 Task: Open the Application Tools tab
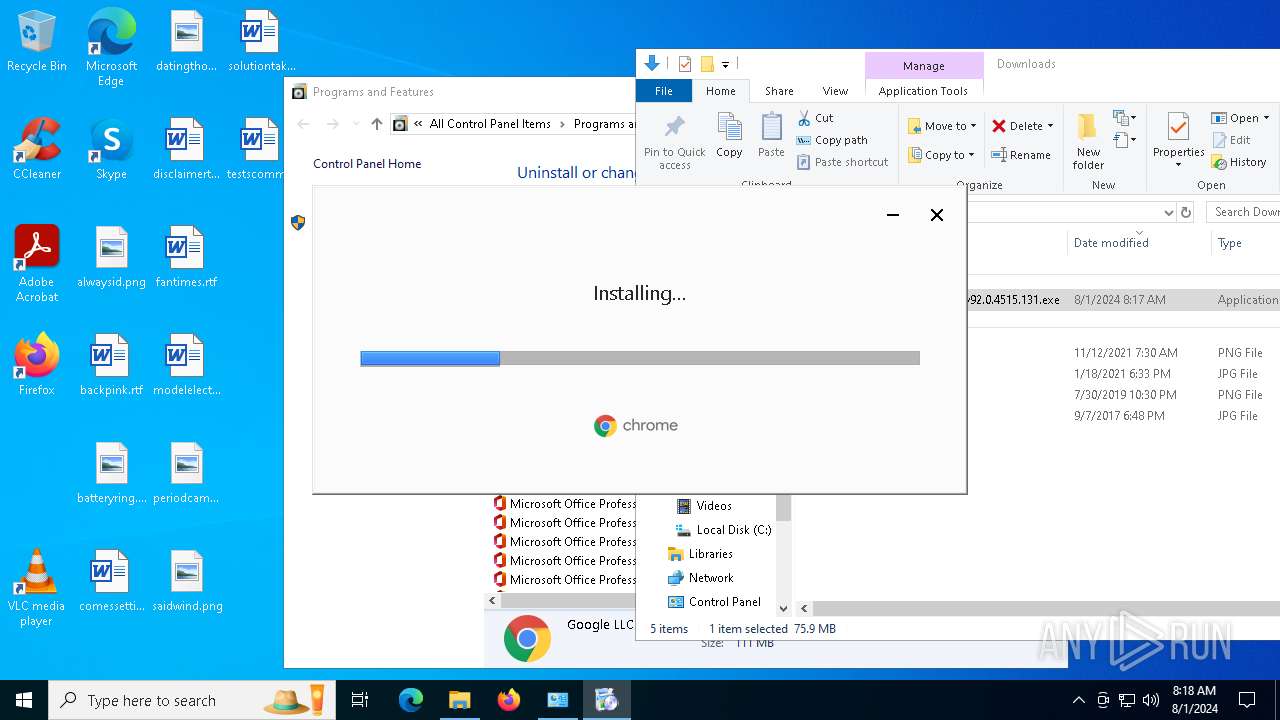coord(923,91)
